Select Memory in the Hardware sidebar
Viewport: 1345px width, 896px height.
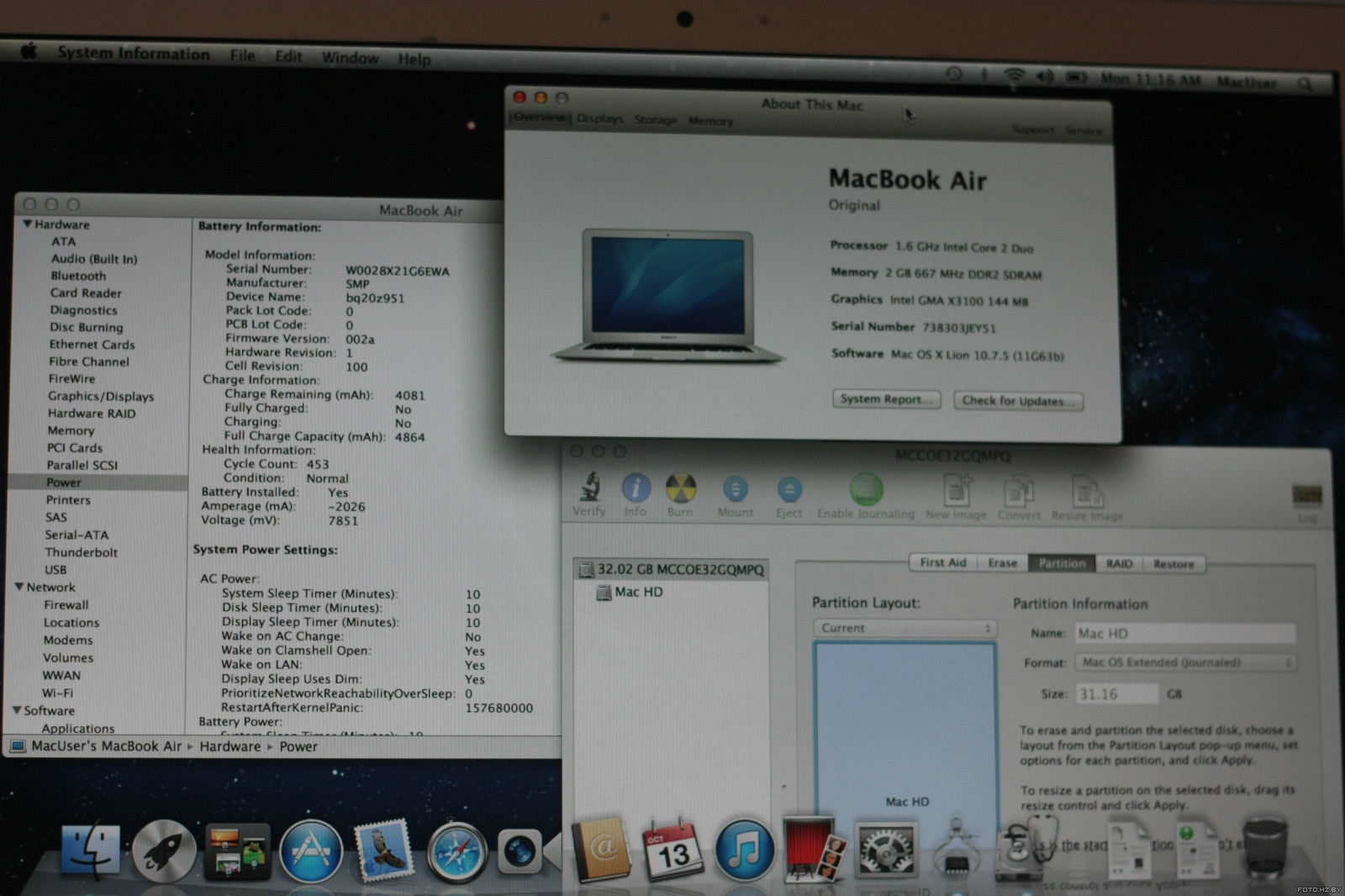coord(71,430)
